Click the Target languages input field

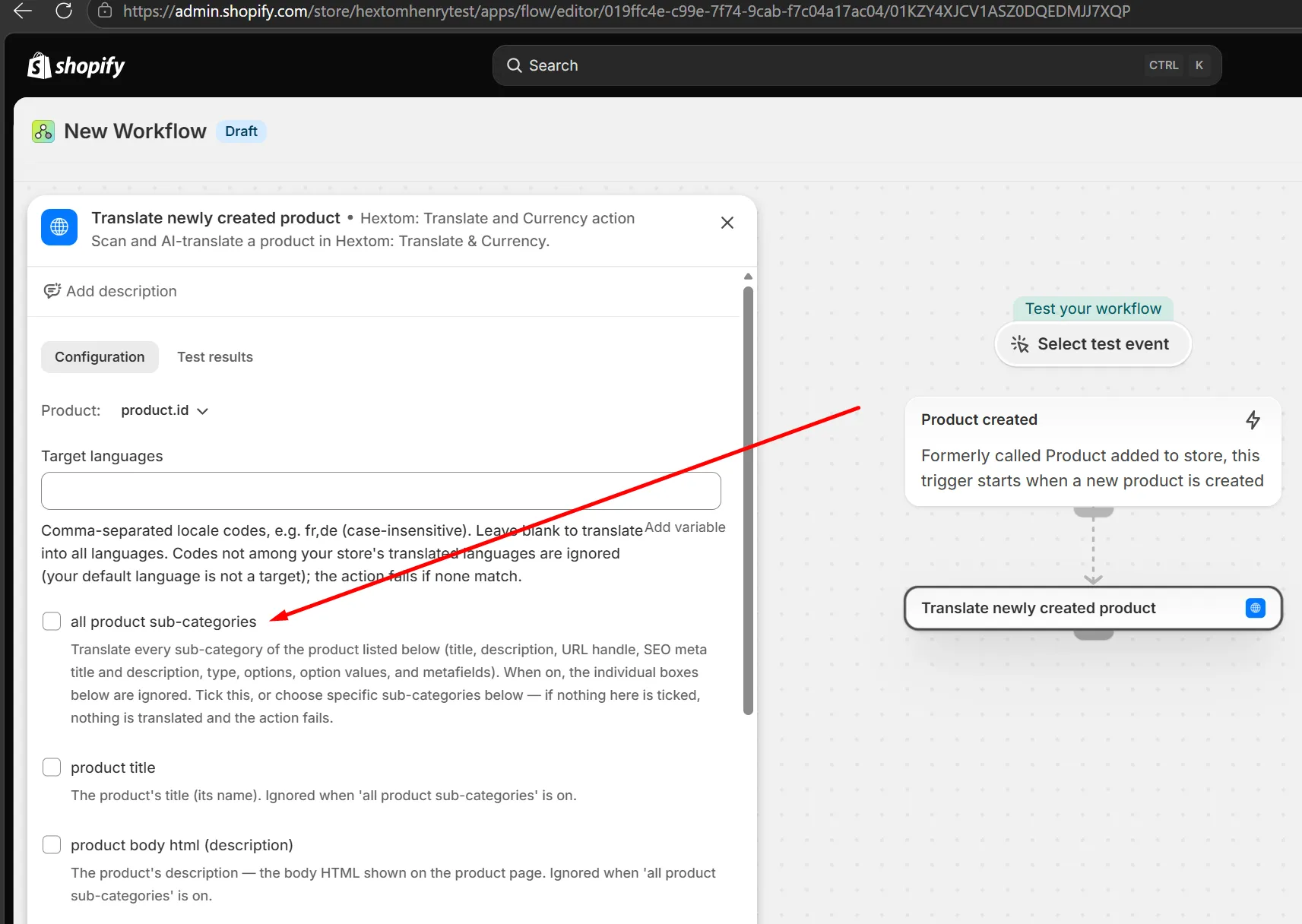tap(381, 491)
